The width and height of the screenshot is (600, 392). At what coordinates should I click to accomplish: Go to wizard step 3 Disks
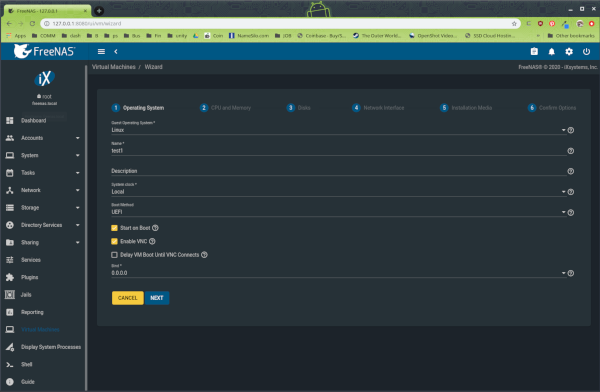[298, 108]
